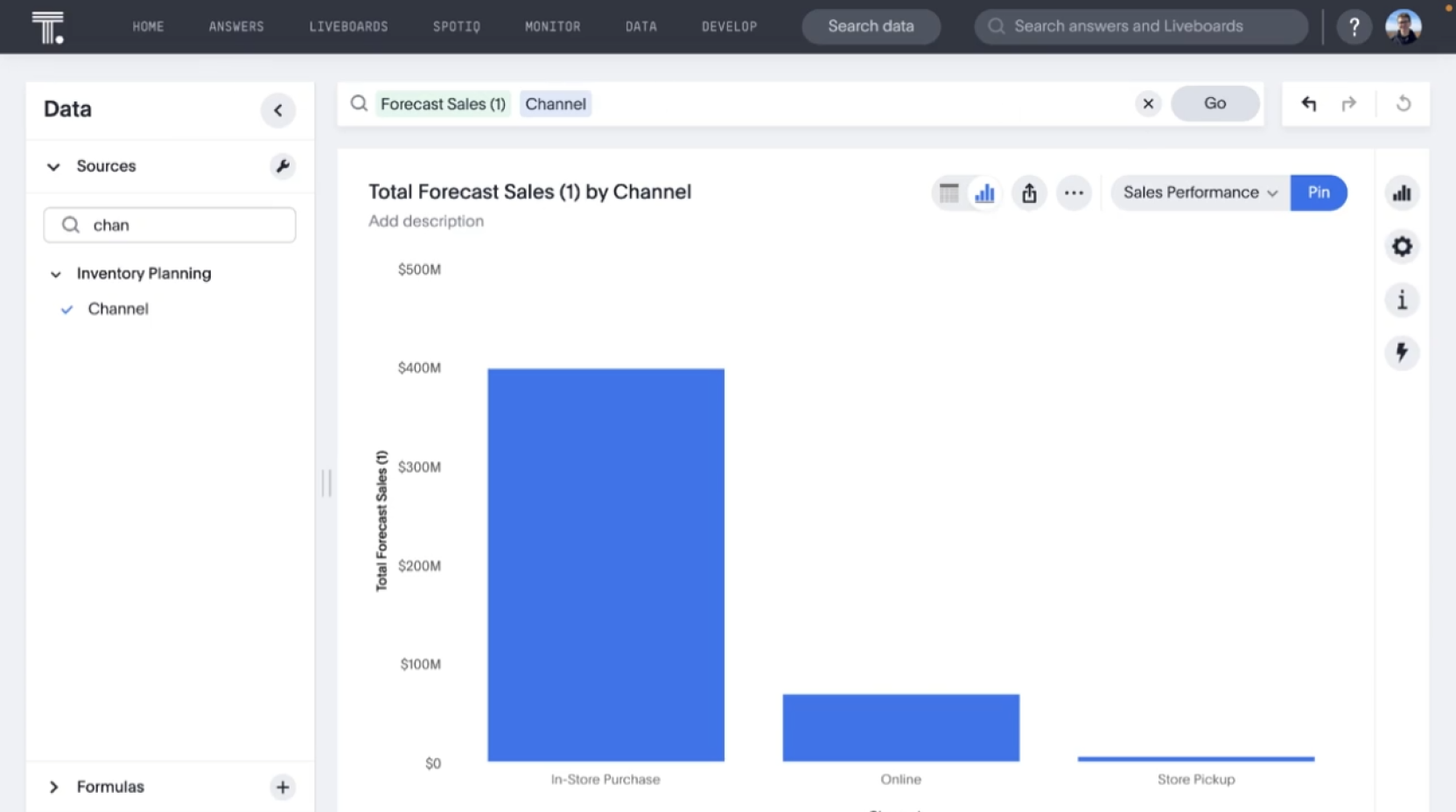Switch the answer to table view
The width and height of the screenshot is (1456, 812).
(948, 192)
